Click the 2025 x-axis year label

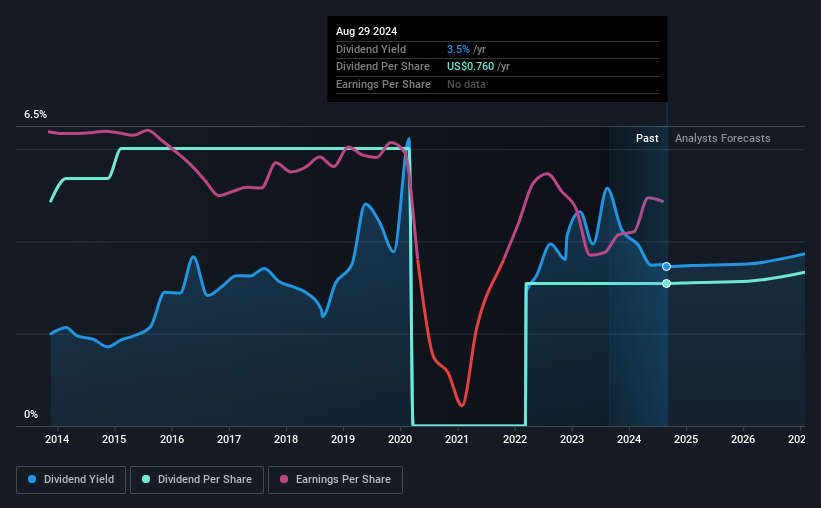pyautogui.click(x=686, y=439)
